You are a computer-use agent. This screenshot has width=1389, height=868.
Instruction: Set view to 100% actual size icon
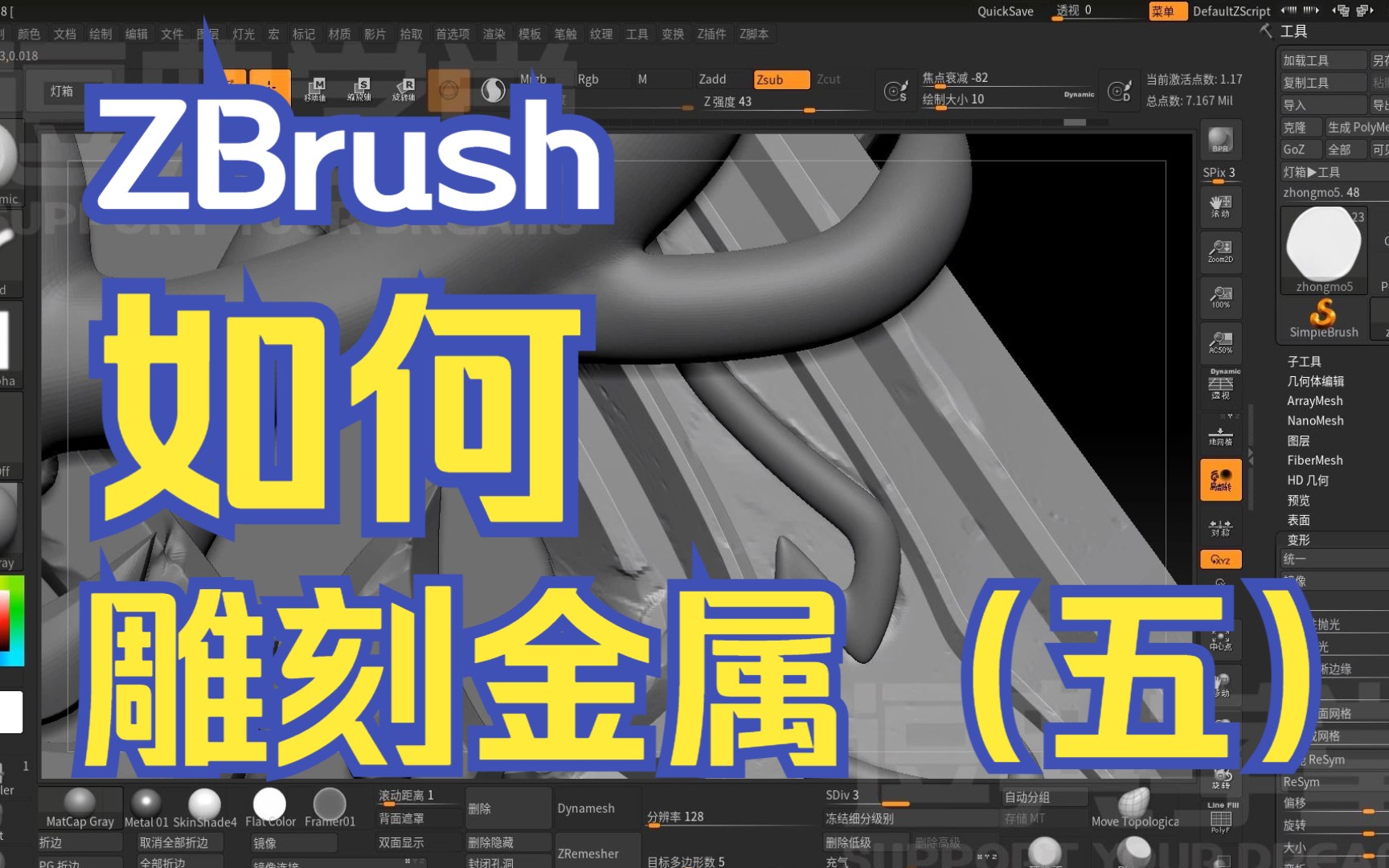pos(1220,298)
